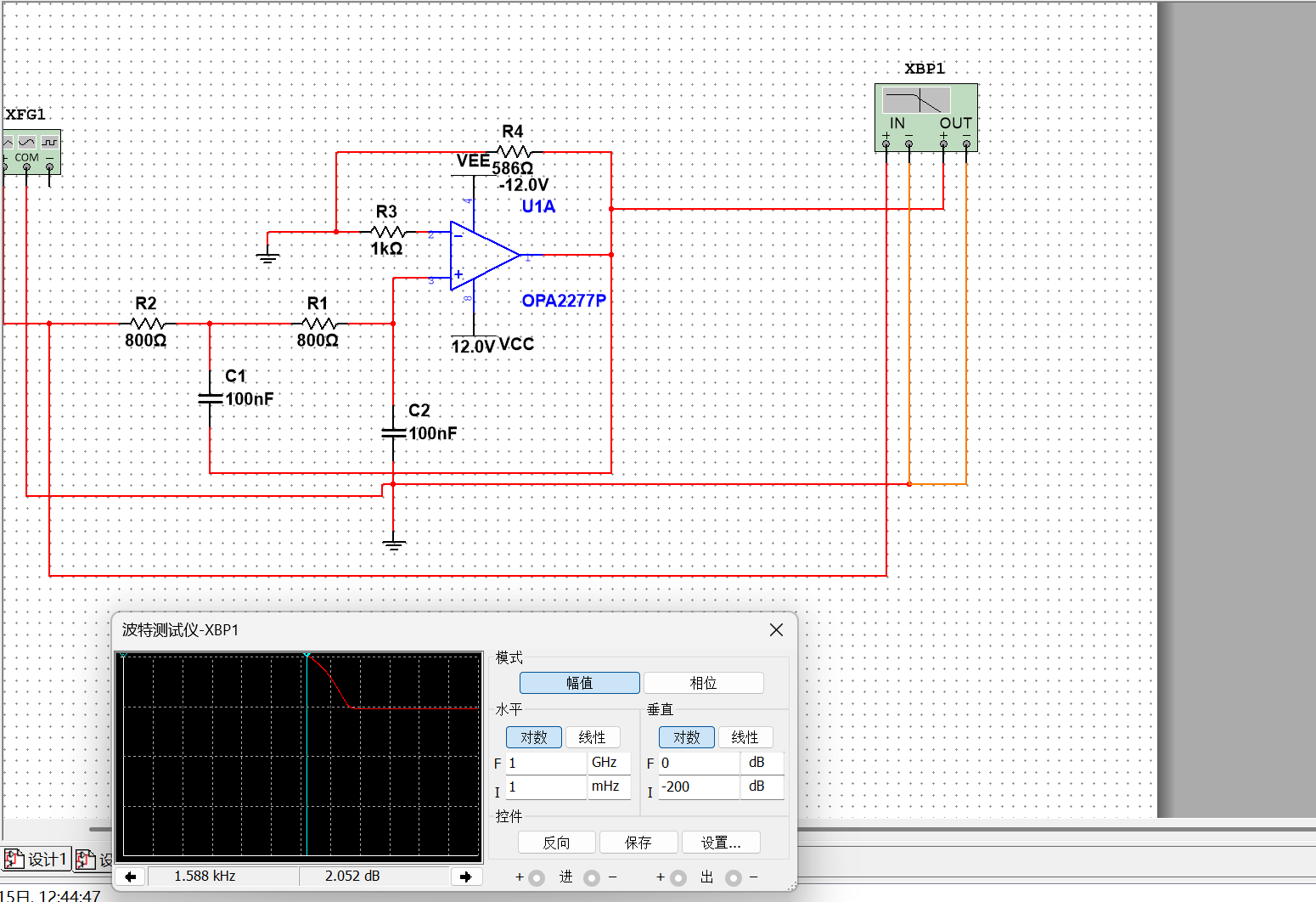
Task: Select the OPA2277P part label
Action: (x=564, y=301)
